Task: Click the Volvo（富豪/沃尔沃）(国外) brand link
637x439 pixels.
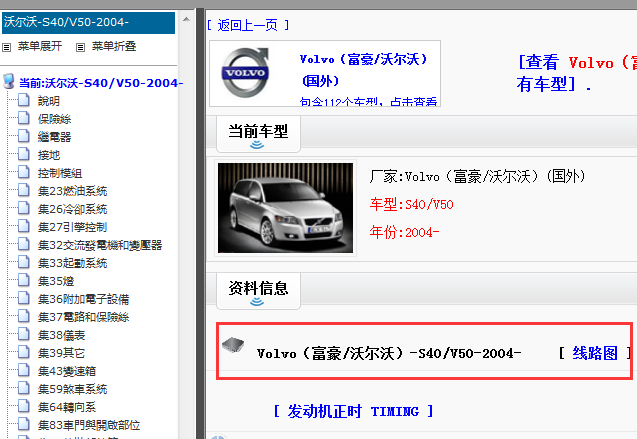Action: pos(363,69)
